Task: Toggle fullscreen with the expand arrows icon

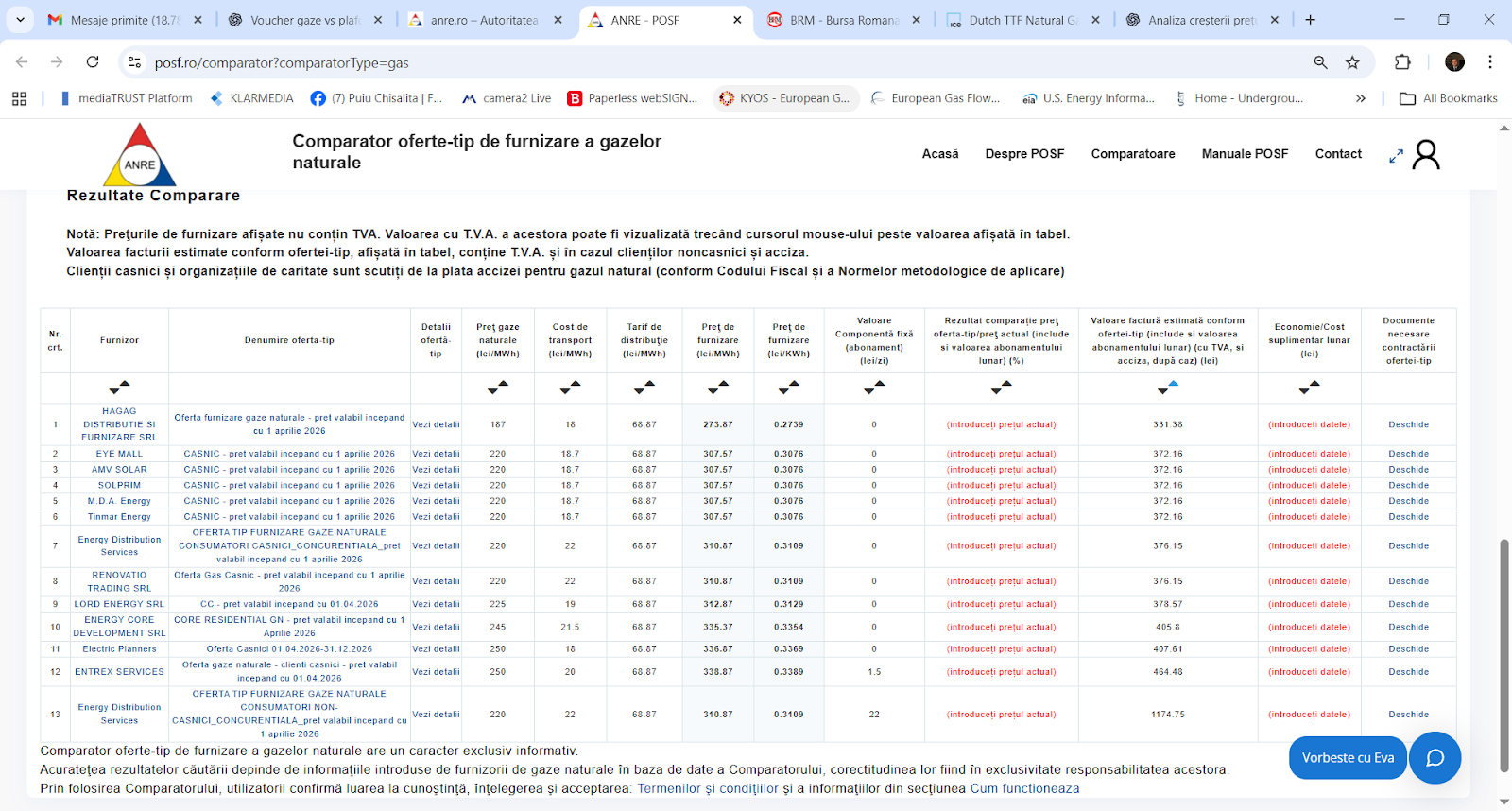Action: [1396, 156]
